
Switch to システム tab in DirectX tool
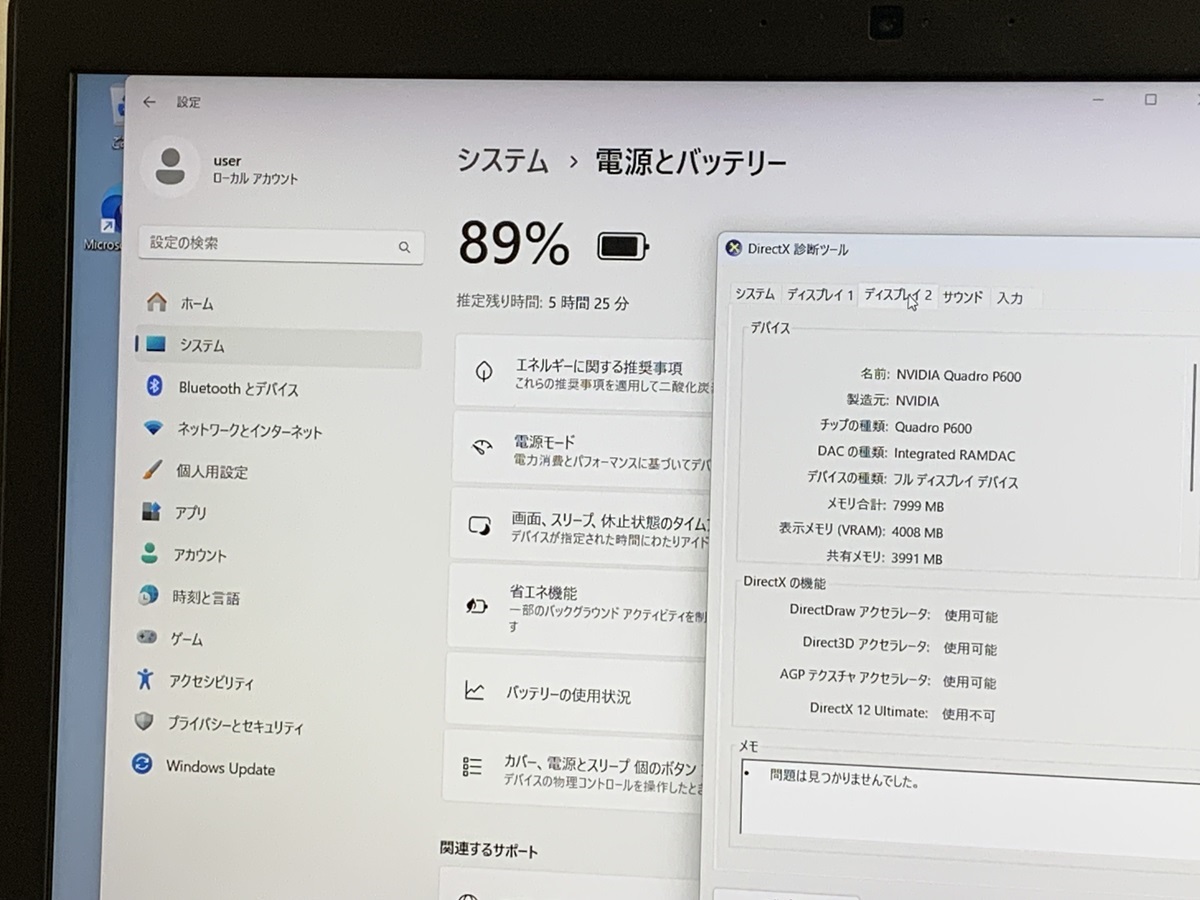click(x=754, y=294)
